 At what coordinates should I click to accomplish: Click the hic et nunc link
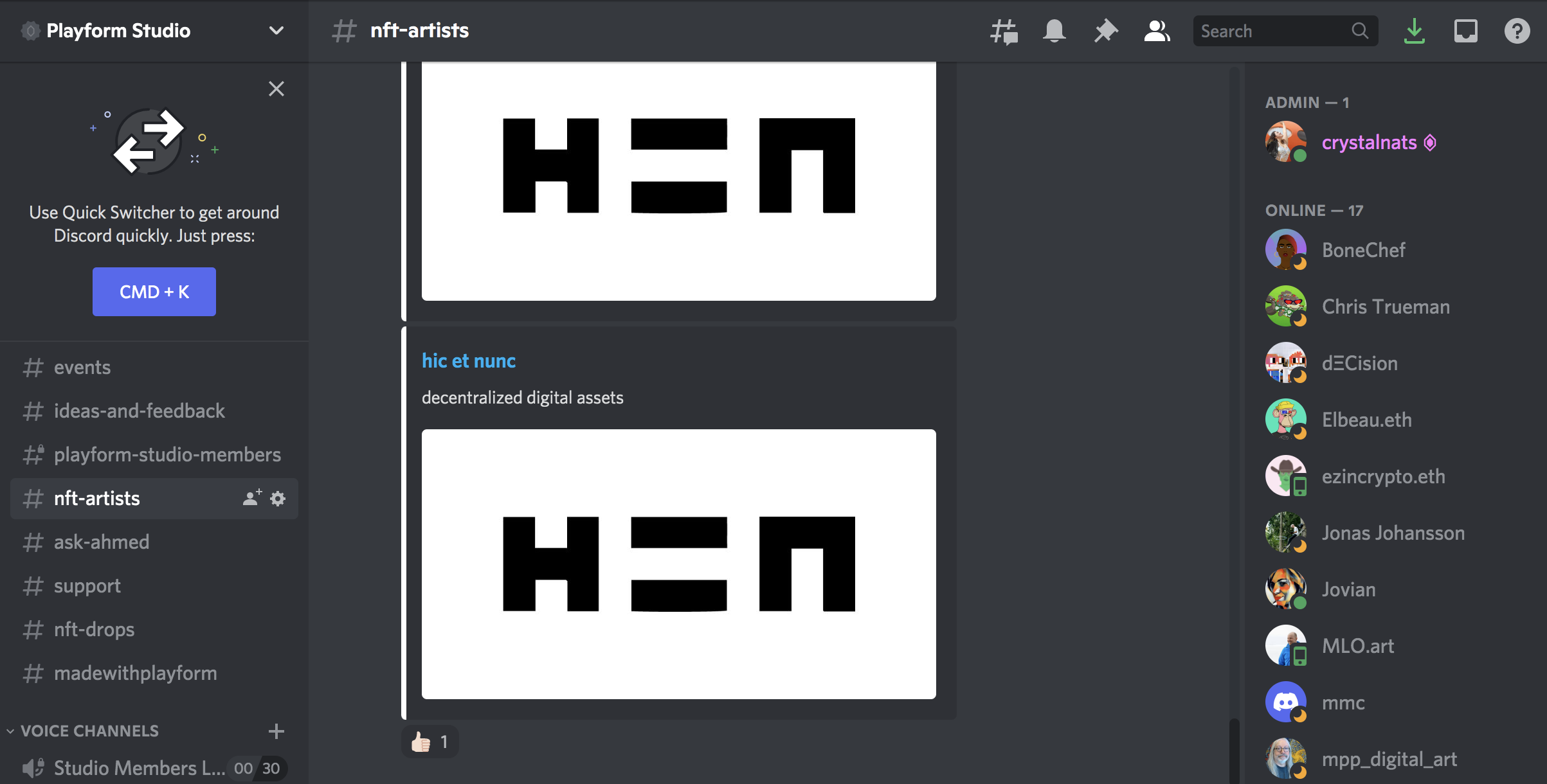pyautogui.click(x=468, y=361)
